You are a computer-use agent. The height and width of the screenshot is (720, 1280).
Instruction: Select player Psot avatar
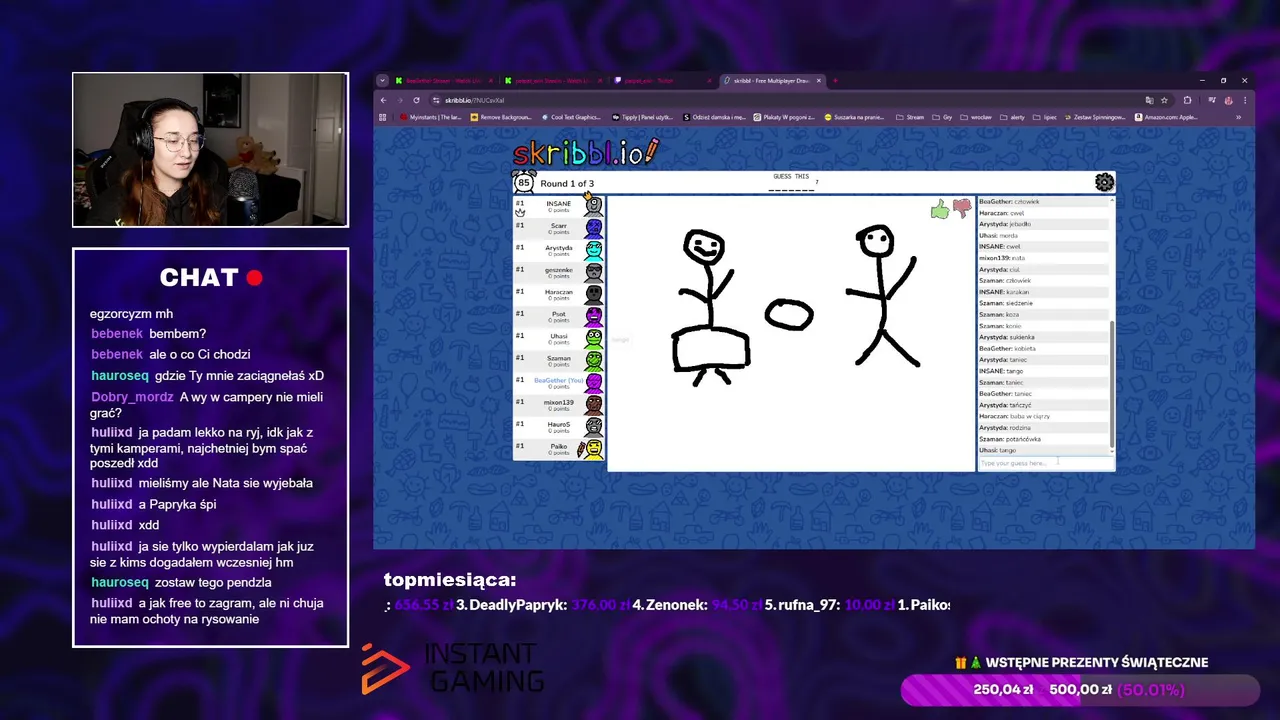coord(593,316)
